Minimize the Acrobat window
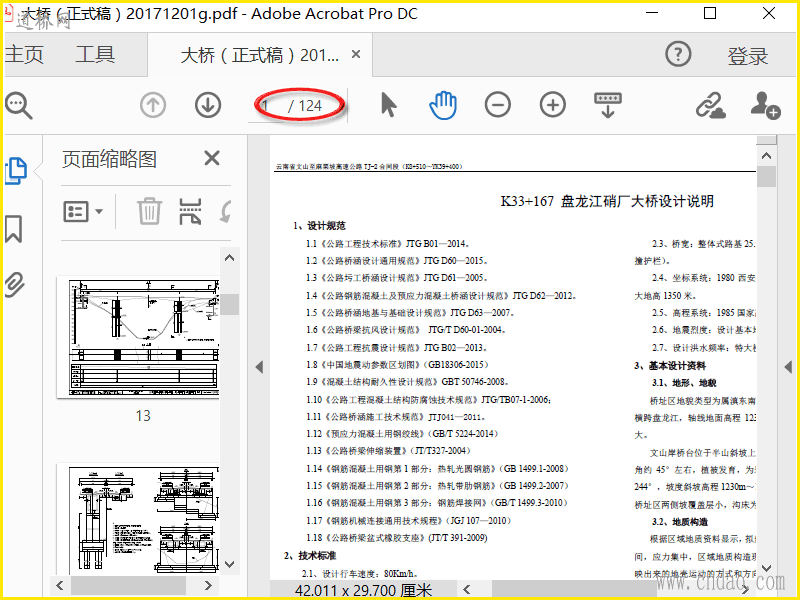 (x=653, y=13)
